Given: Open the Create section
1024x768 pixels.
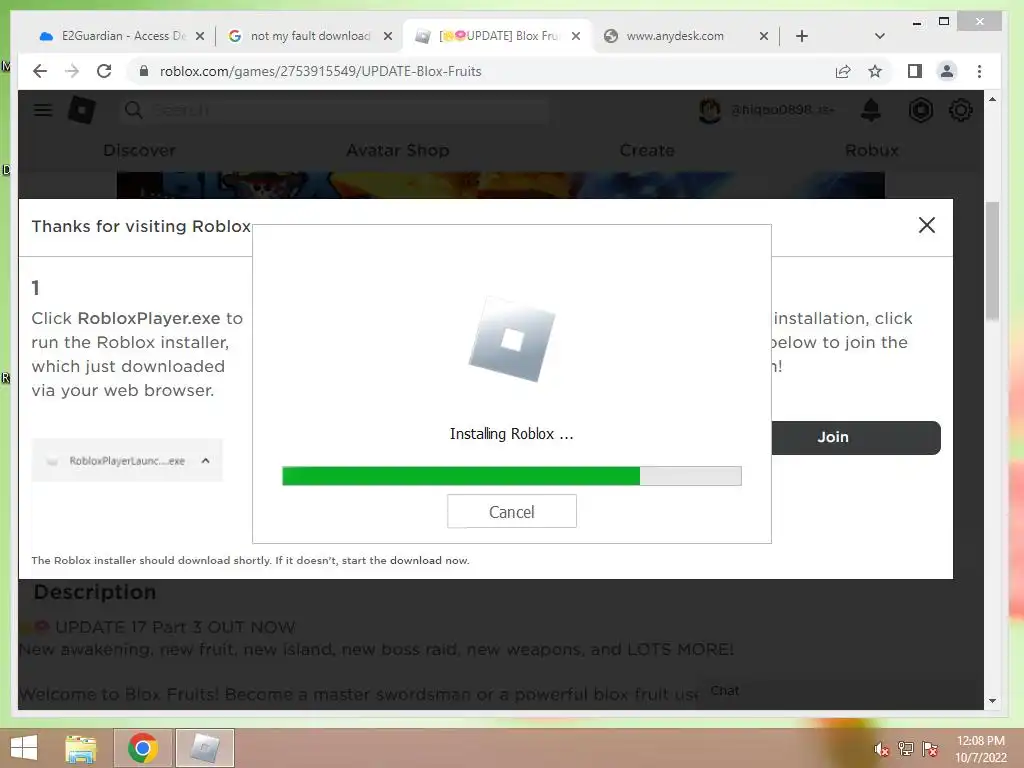Looking at the screenshot, I should tap(647, 150).
